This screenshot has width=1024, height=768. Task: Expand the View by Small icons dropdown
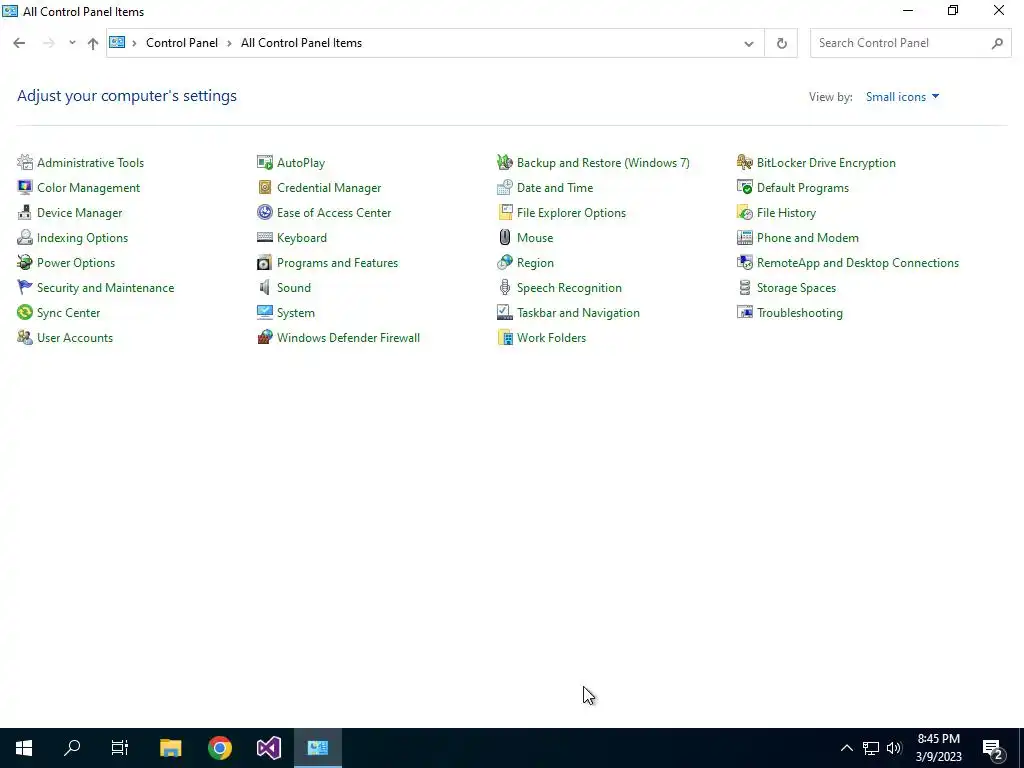pyautogui.click(x=903, y=97)
